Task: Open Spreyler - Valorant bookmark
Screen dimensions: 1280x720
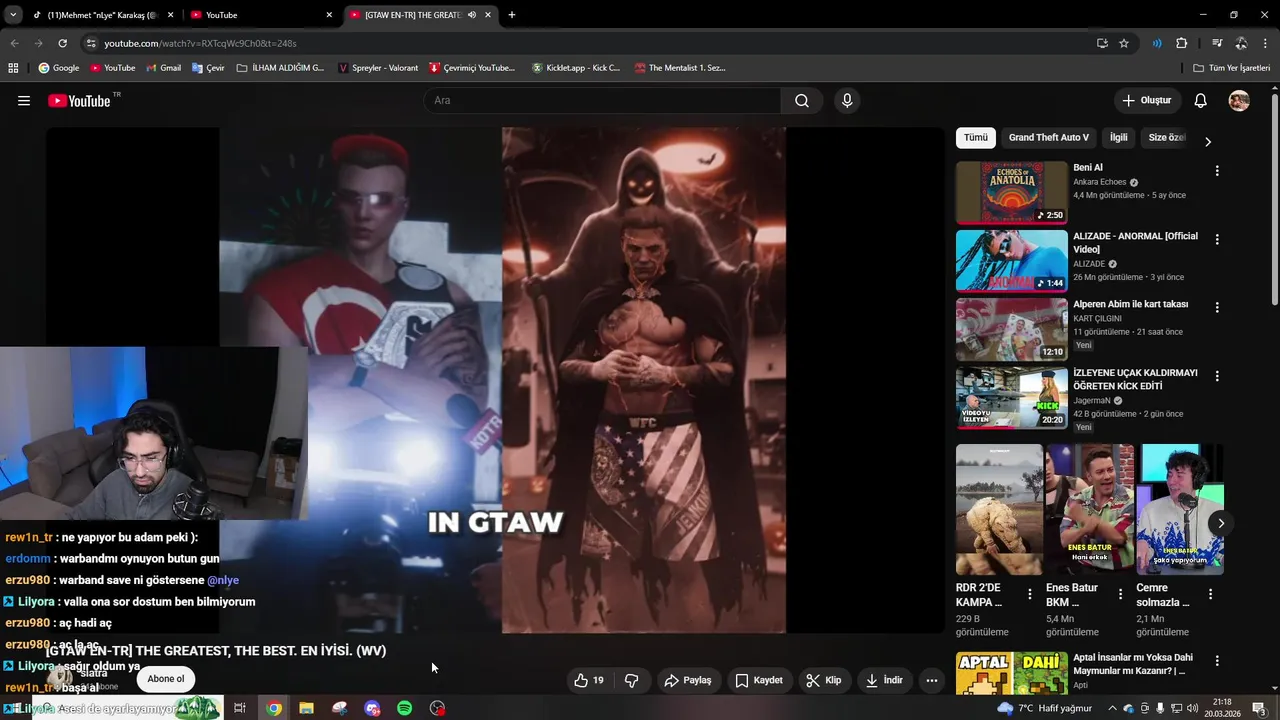Action: 378,68
